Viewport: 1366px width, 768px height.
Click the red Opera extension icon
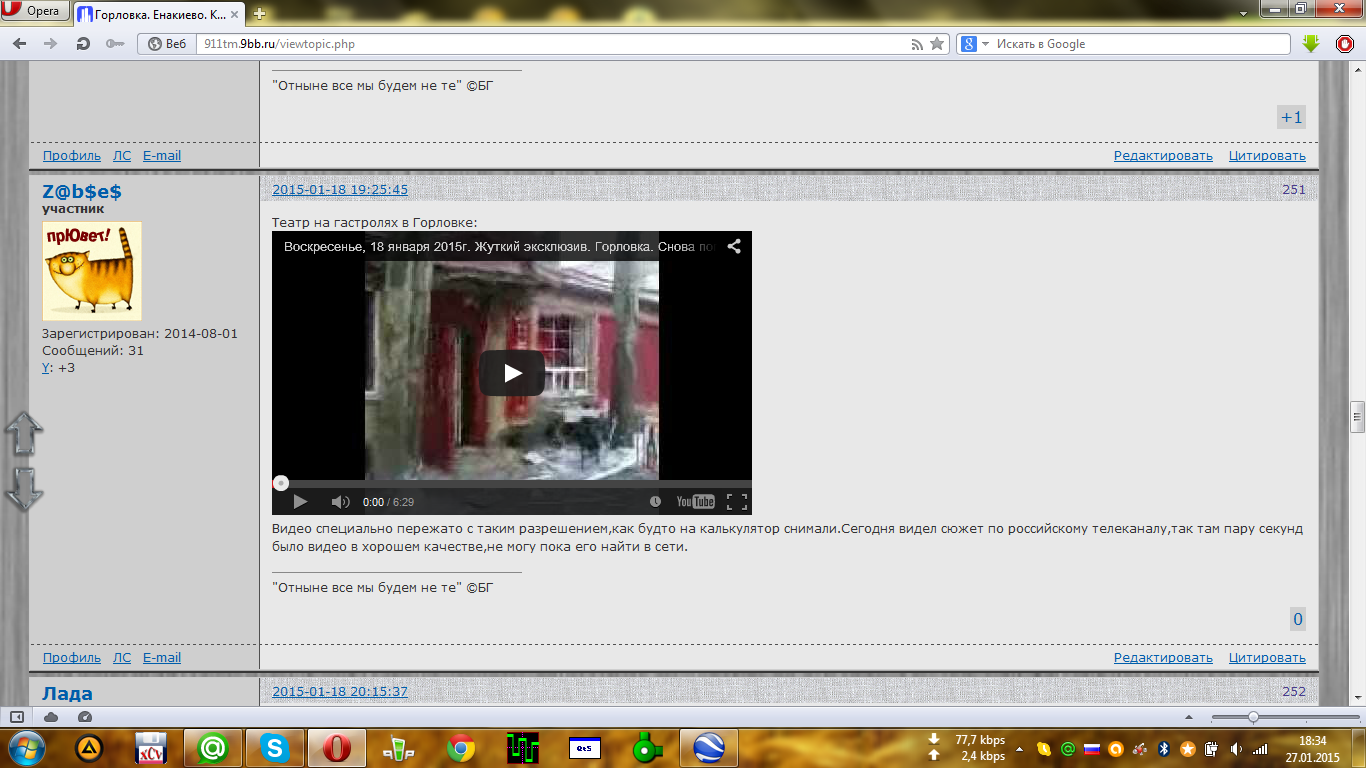tap(1345, 44)
